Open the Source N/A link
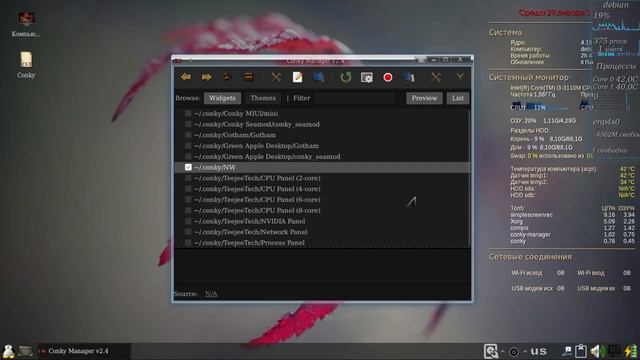Viewport: 640px width, 360px height. 211,294
